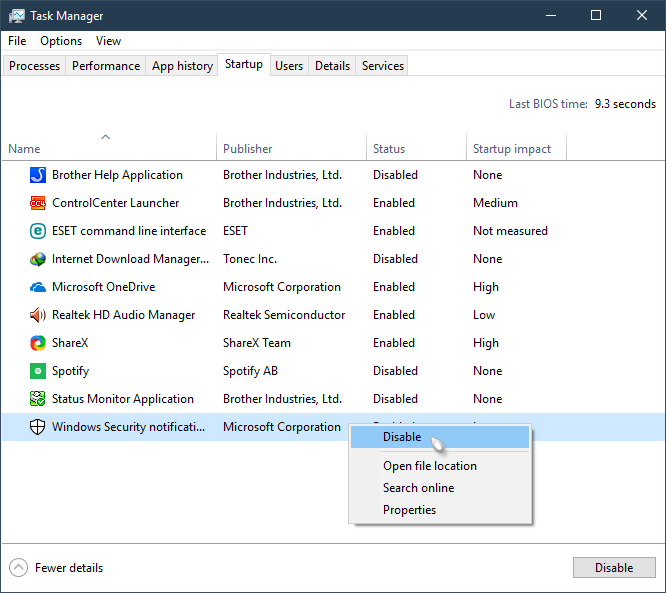This screenshot has height=593, width=666.
Task: Click the Windows Security shield icon
Action: click(x=38, y=427)
